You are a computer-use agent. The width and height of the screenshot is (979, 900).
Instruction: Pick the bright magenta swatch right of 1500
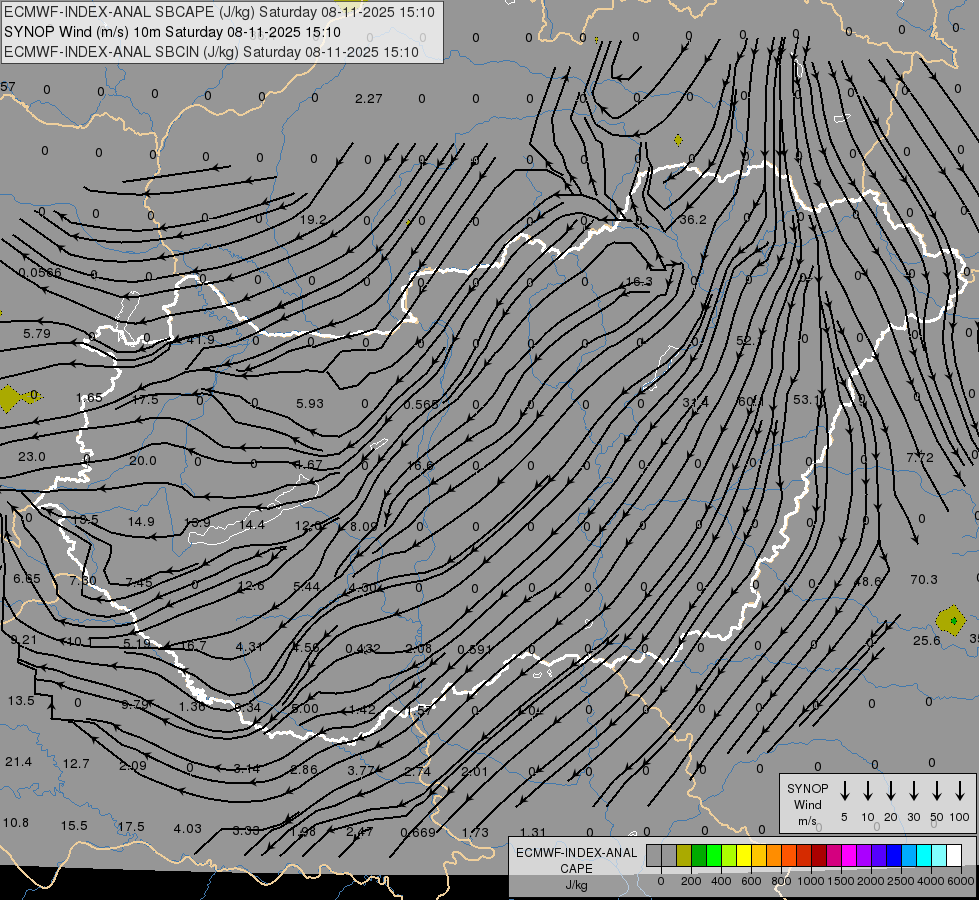(849, 856)
